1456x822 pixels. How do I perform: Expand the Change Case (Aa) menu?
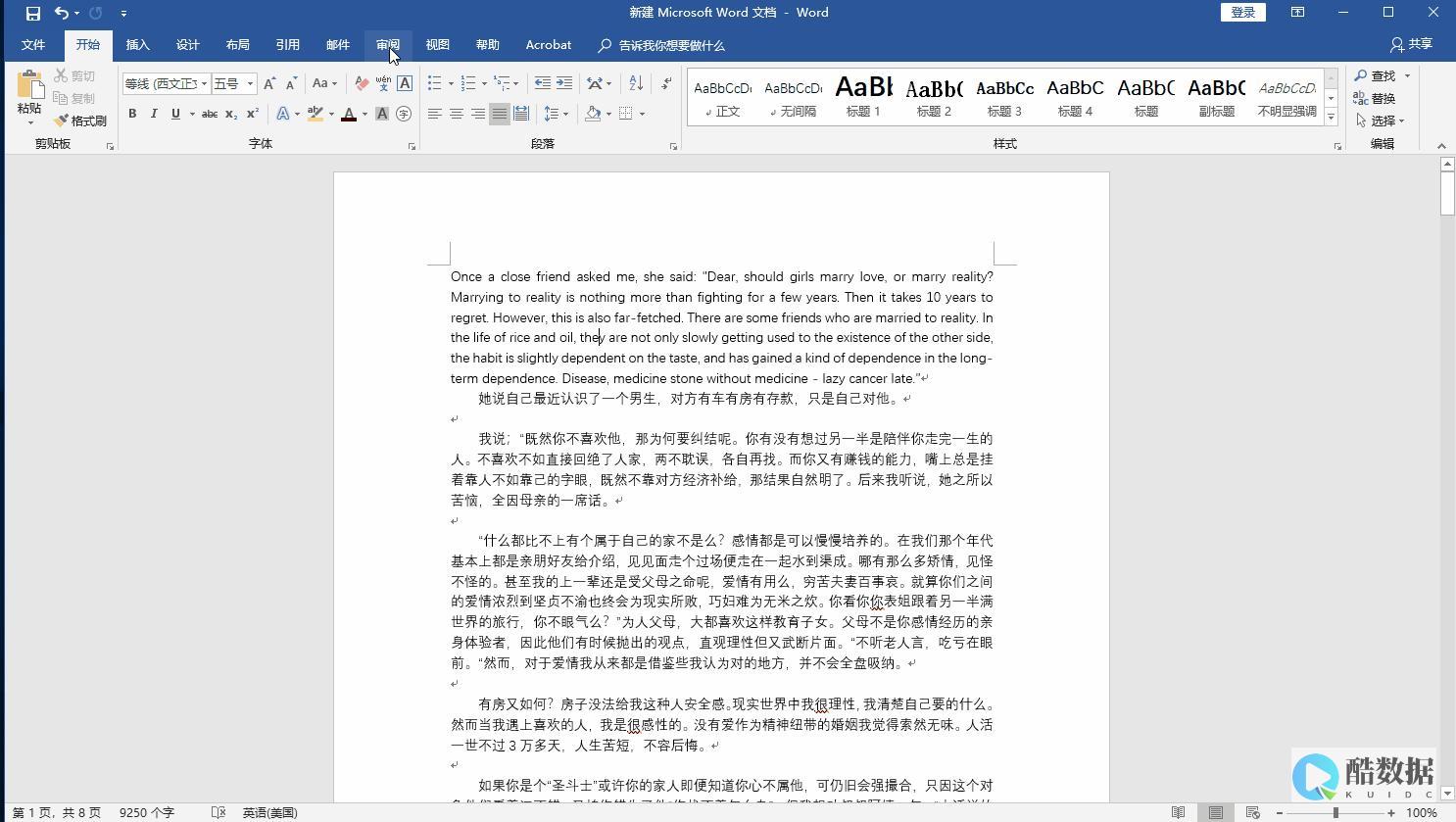pos(323,83)
